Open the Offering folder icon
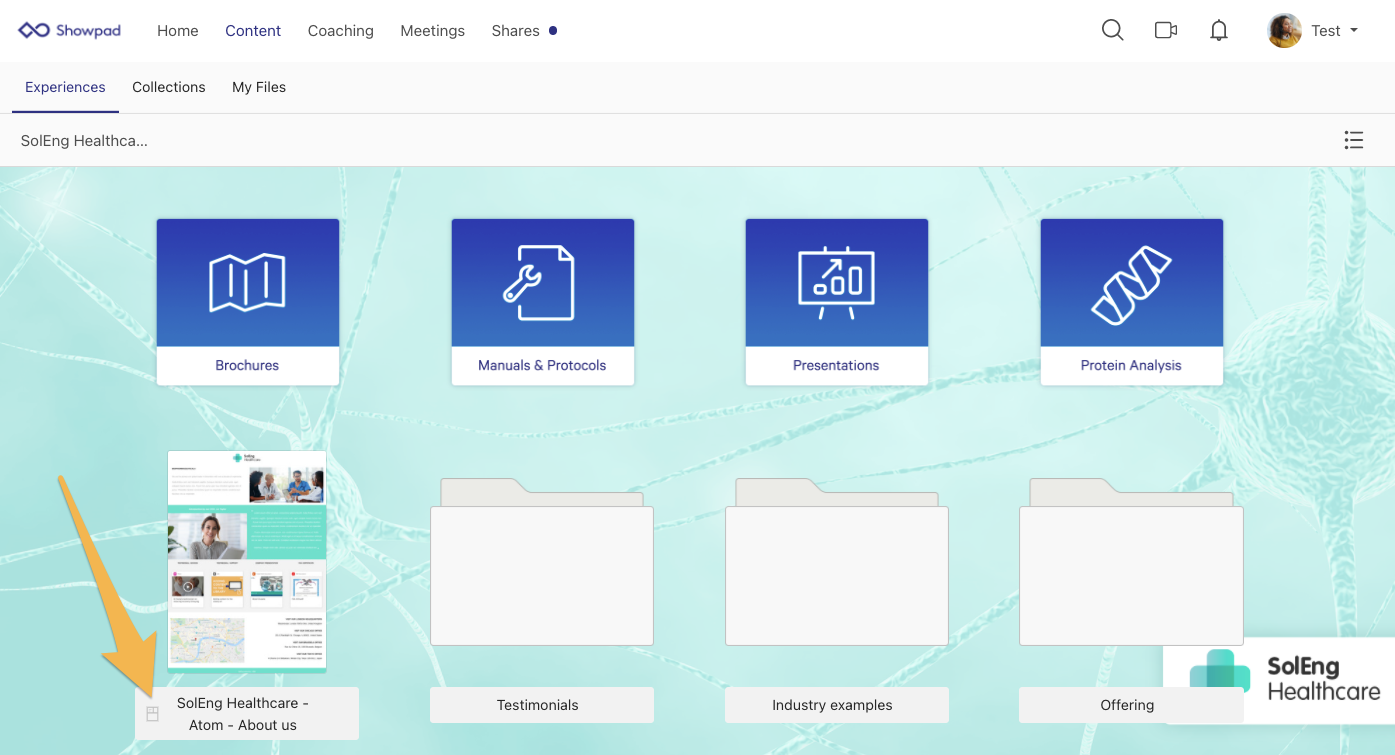The height and width of the screenshot is (755, 1395). point(1131,561)
